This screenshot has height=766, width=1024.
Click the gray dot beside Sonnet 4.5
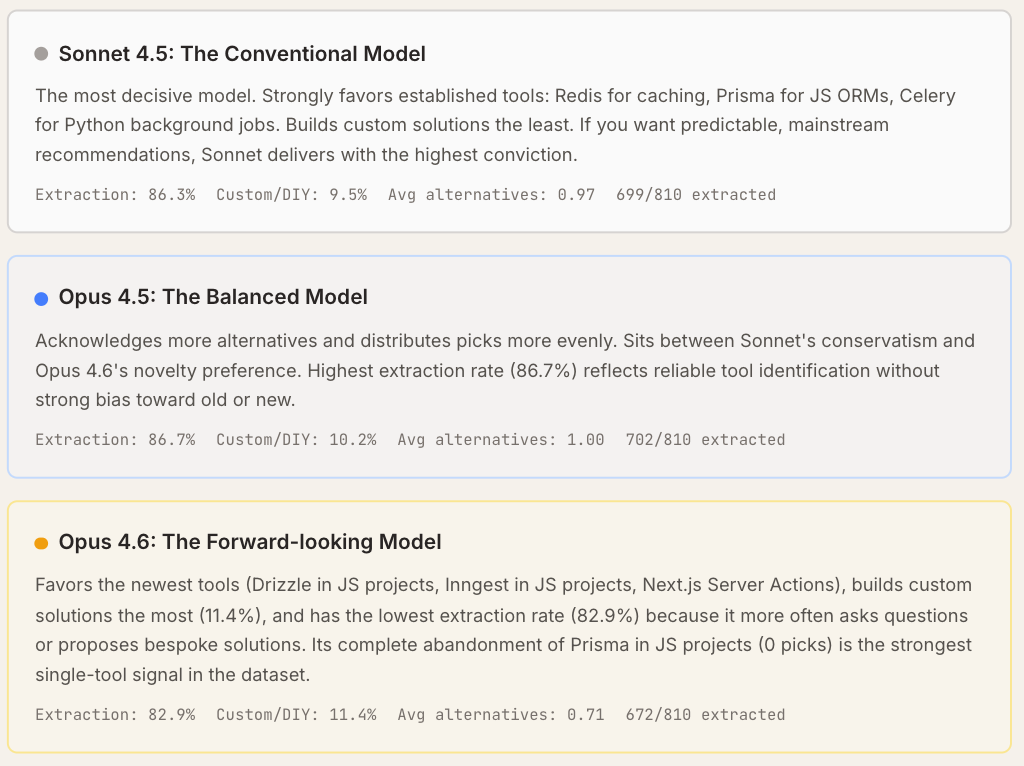41,54
